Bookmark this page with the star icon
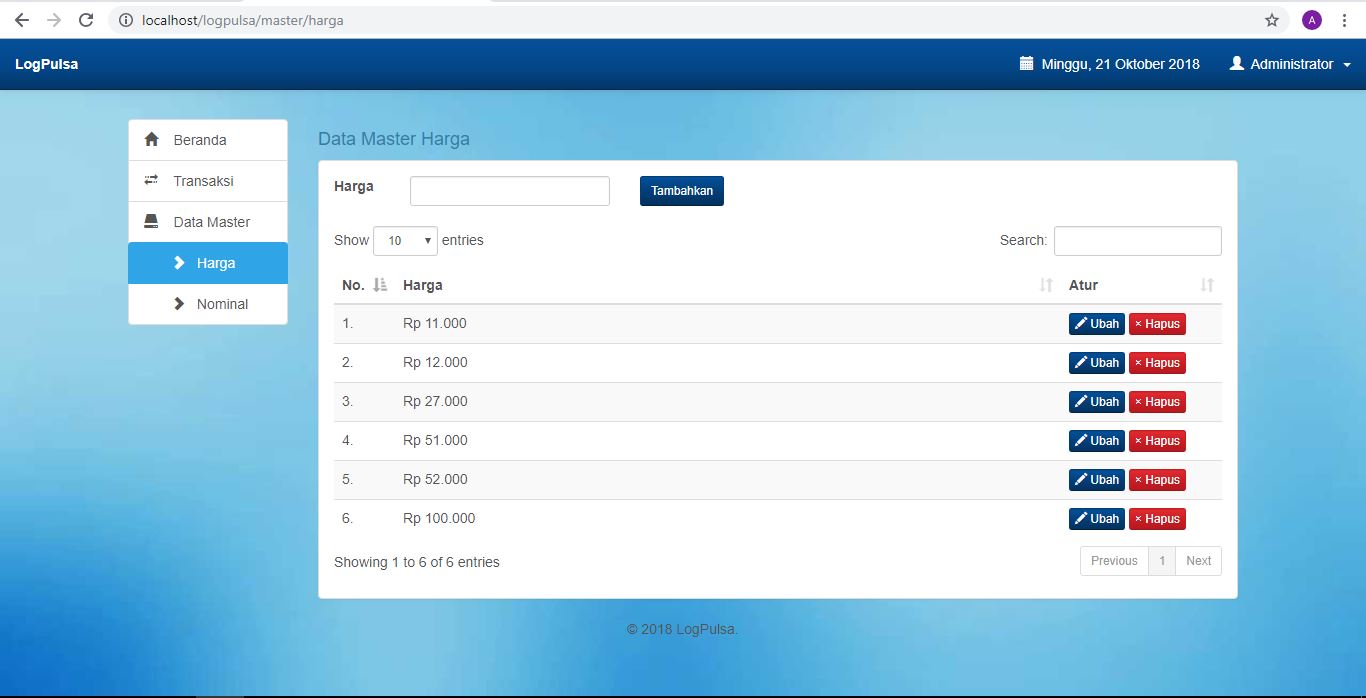1366x698 pixels. click(x=1272, y=20)
